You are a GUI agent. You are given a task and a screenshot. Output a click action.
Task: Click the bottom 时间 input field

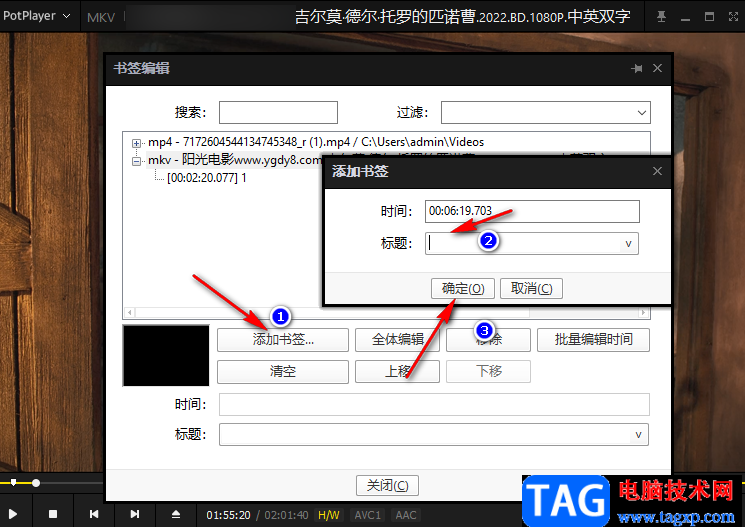tap(434, 405)
